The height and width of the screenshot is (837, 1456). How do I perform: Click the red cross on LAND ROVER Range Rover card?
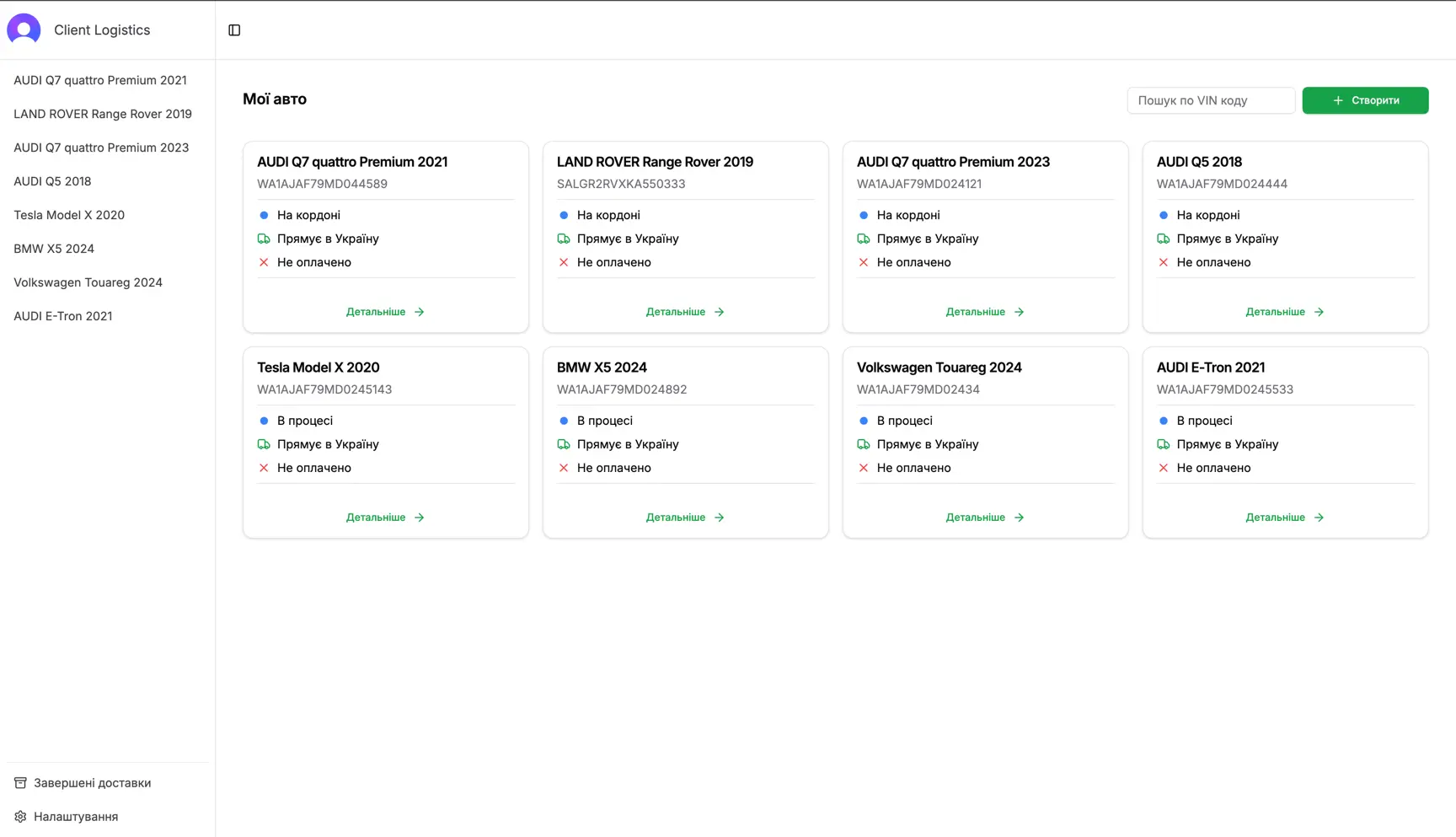(x=564, y=262)
